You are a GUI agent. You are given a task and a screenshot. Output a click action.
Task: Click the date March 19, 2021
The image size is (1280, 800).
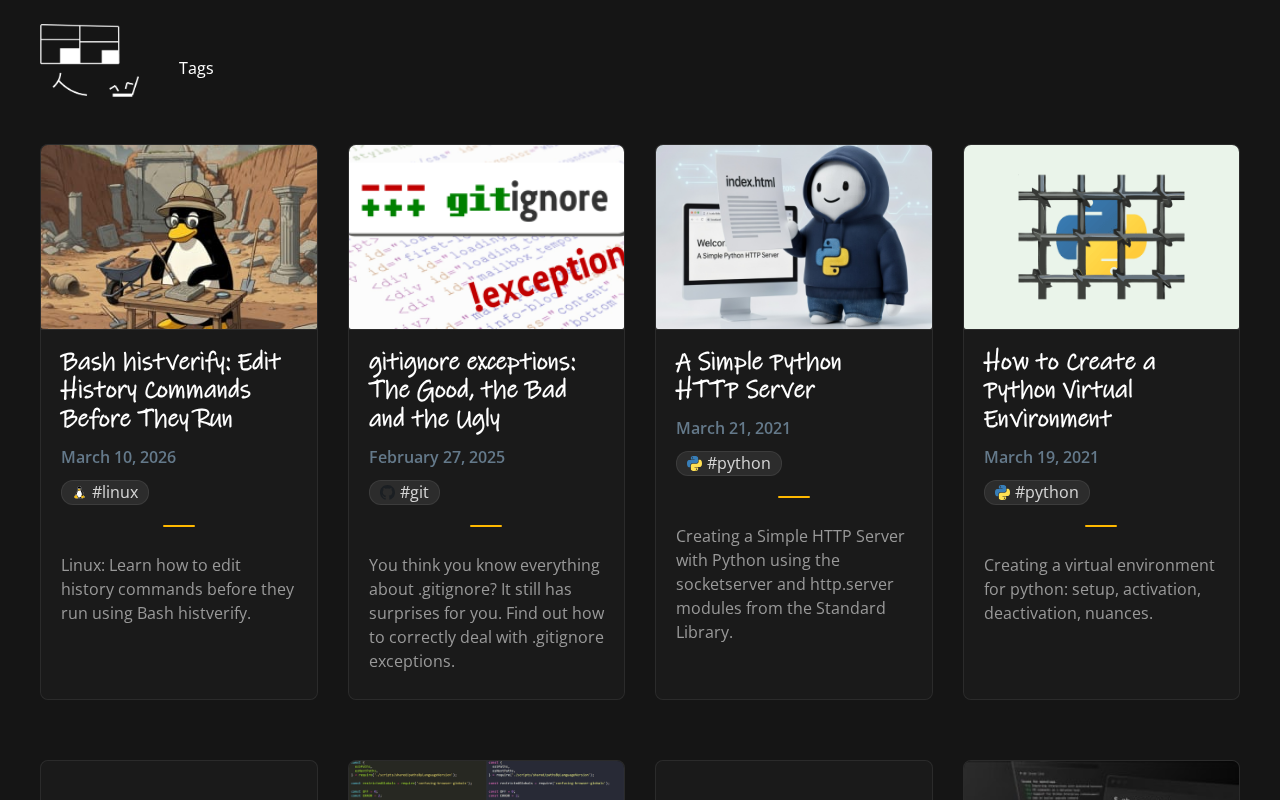point(1041,457)
